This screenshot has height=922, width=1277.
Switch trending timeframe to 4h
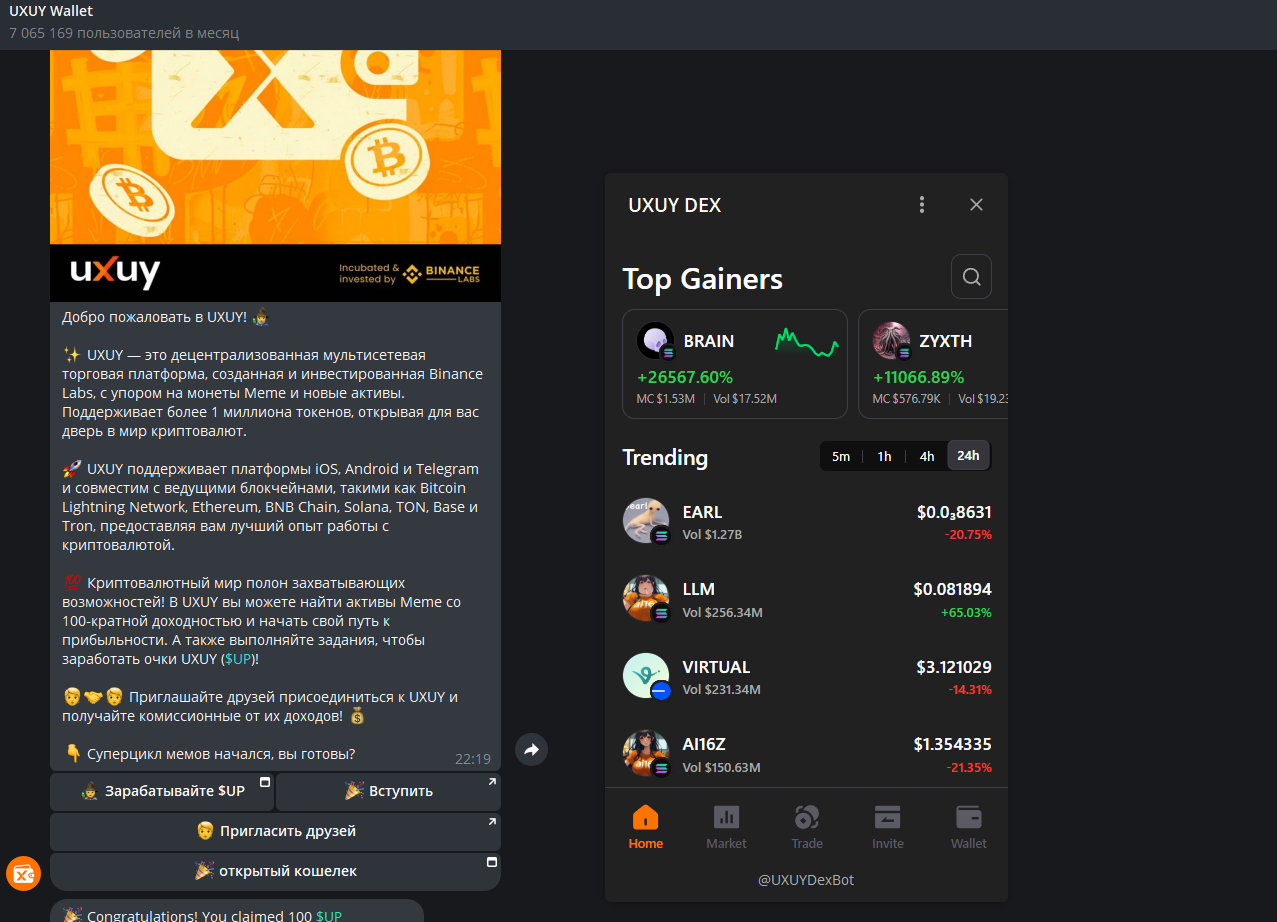pyautogui.click(x=927, y=456)
